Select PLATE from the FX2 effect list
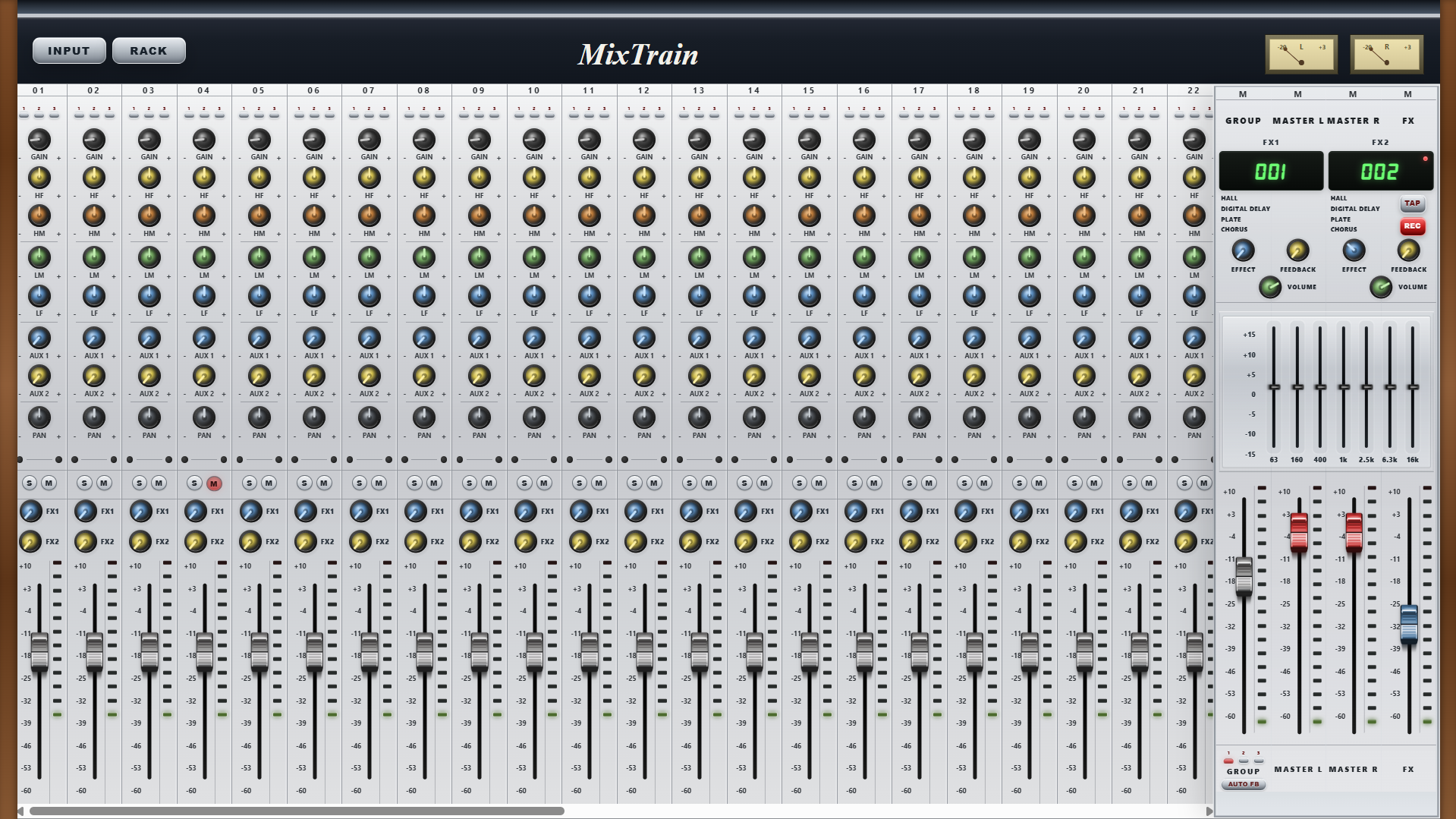This screenshot has height=819, width=1456. click(1342, 219)
